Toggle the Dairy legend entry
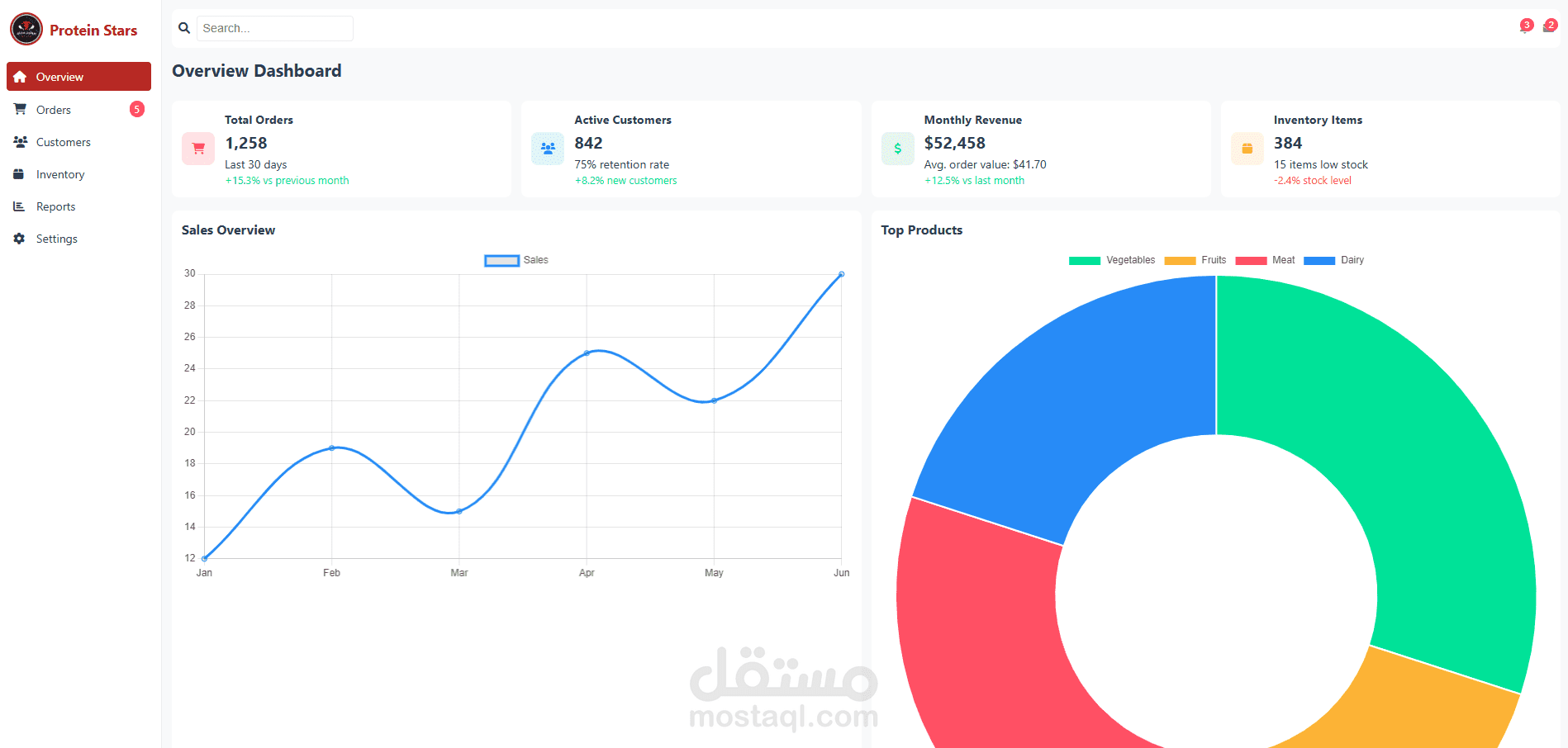The image size is (1568, 748). (1333, 260)
